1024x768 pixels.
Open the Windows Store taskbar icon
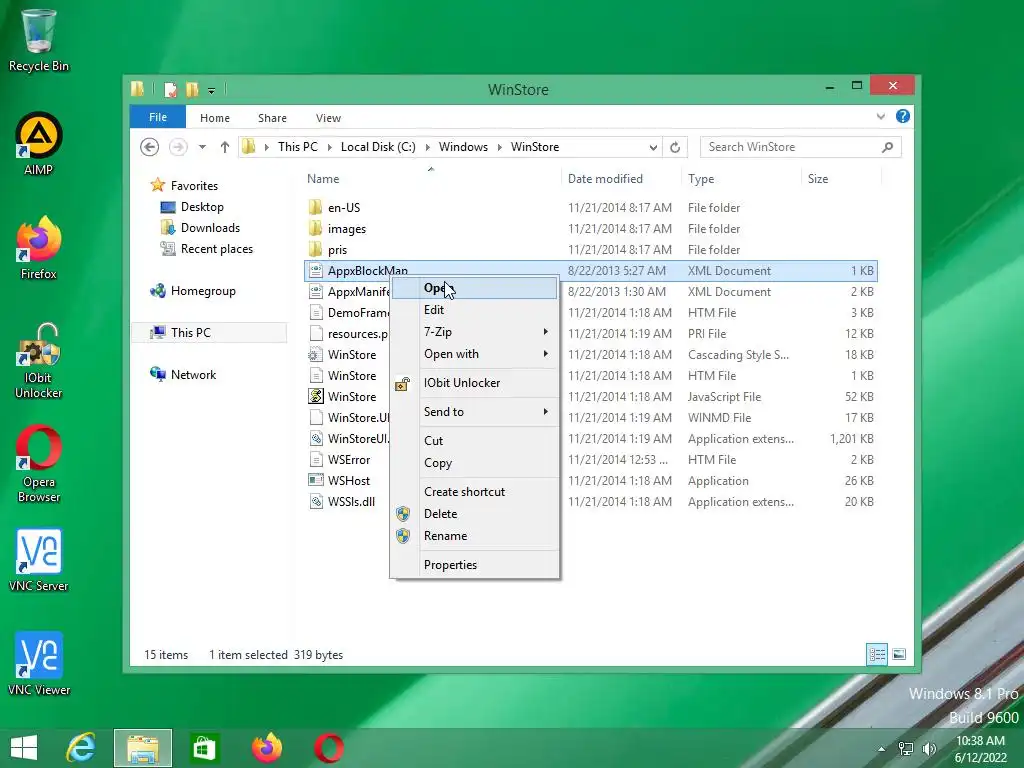click(x=204, y=748)
